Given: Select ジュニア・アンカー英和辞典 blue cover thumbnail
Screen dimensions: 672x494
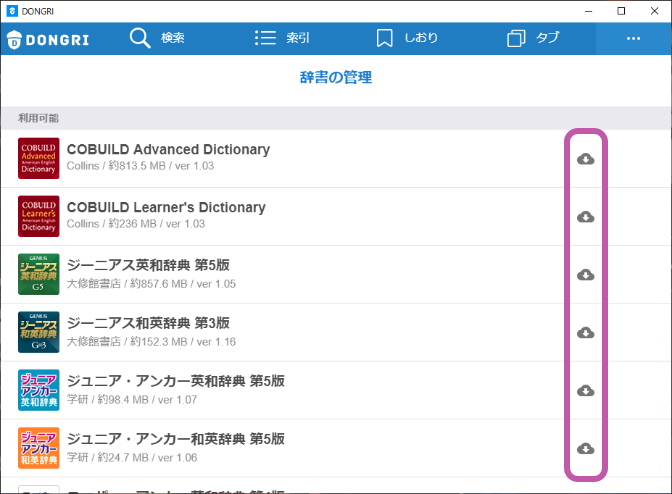Looking at the screenshot, I should (39, 390).
